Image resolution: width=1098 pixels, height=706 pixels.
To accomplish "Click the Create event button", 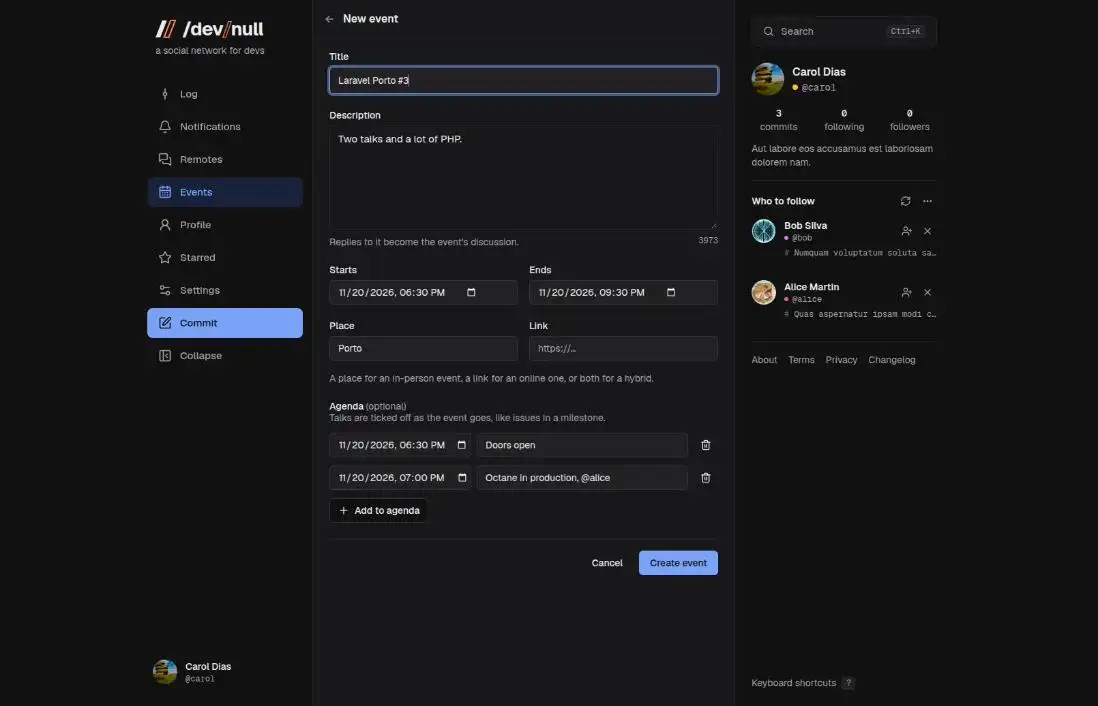I will [678, 563].
